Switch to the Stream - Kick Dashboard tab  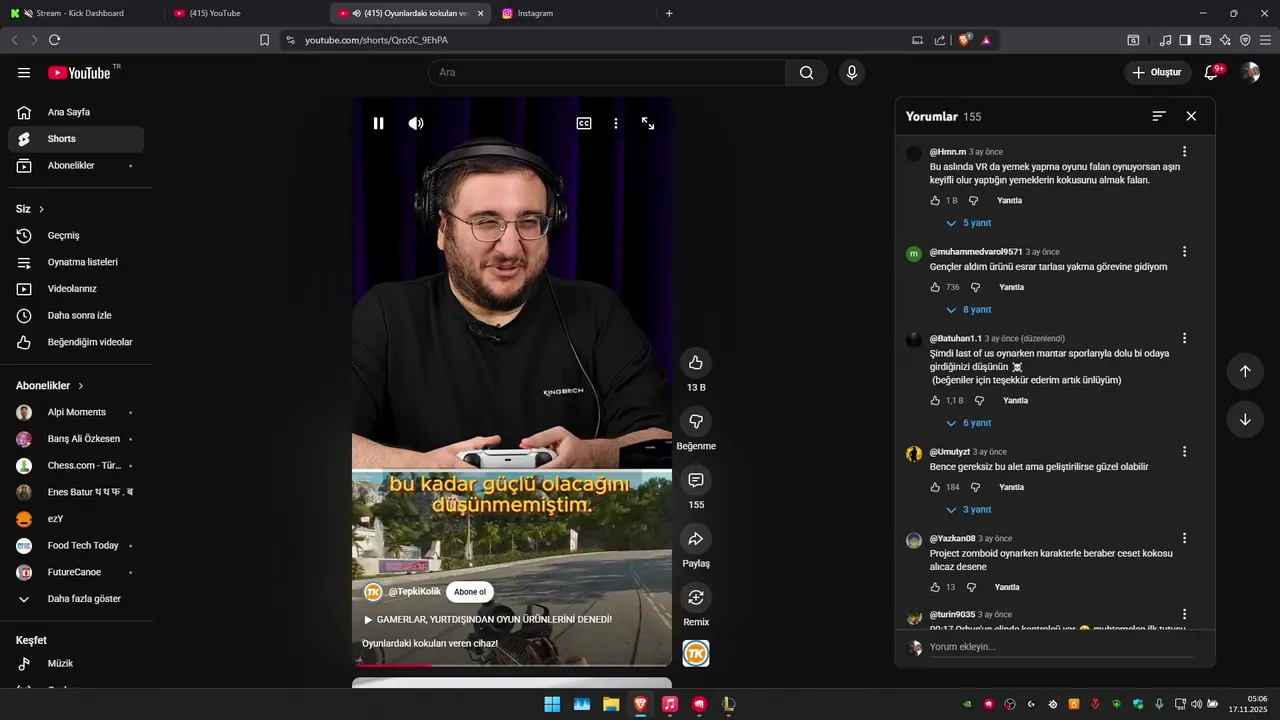coord(80,13)
